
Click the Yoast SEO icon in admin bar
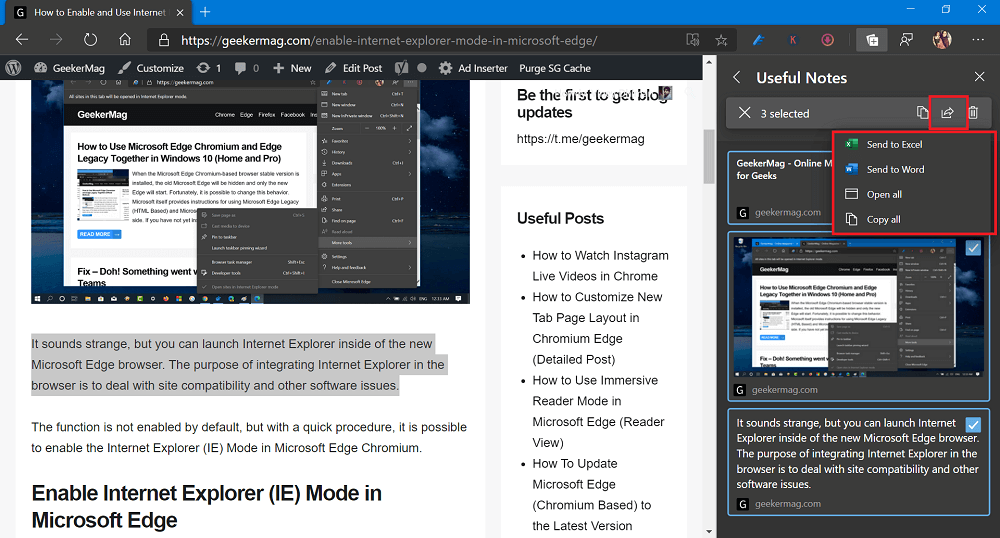(401, 68)
